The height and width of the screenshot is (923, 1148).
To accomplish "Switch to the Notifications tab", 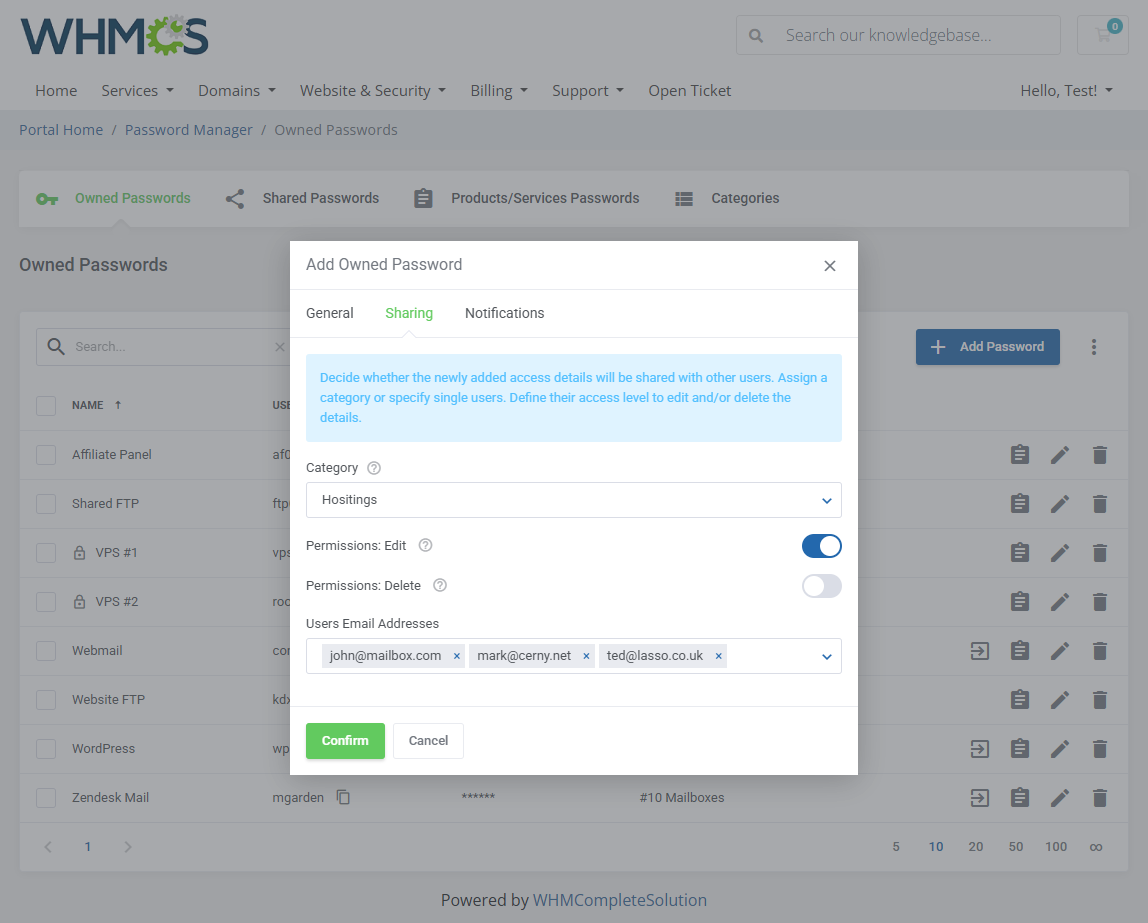I will click(504, 313).
